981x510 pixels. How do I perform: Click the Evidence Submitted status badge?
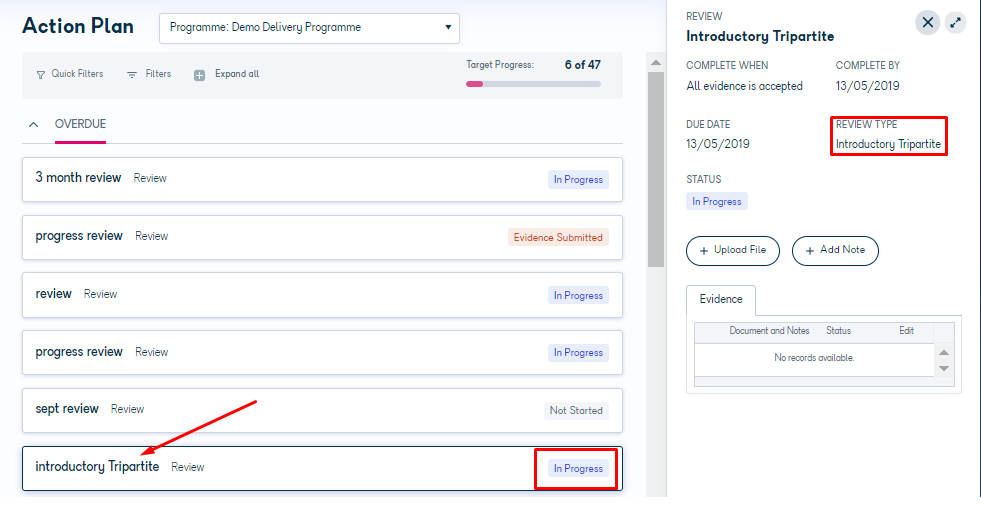point(558,238)
